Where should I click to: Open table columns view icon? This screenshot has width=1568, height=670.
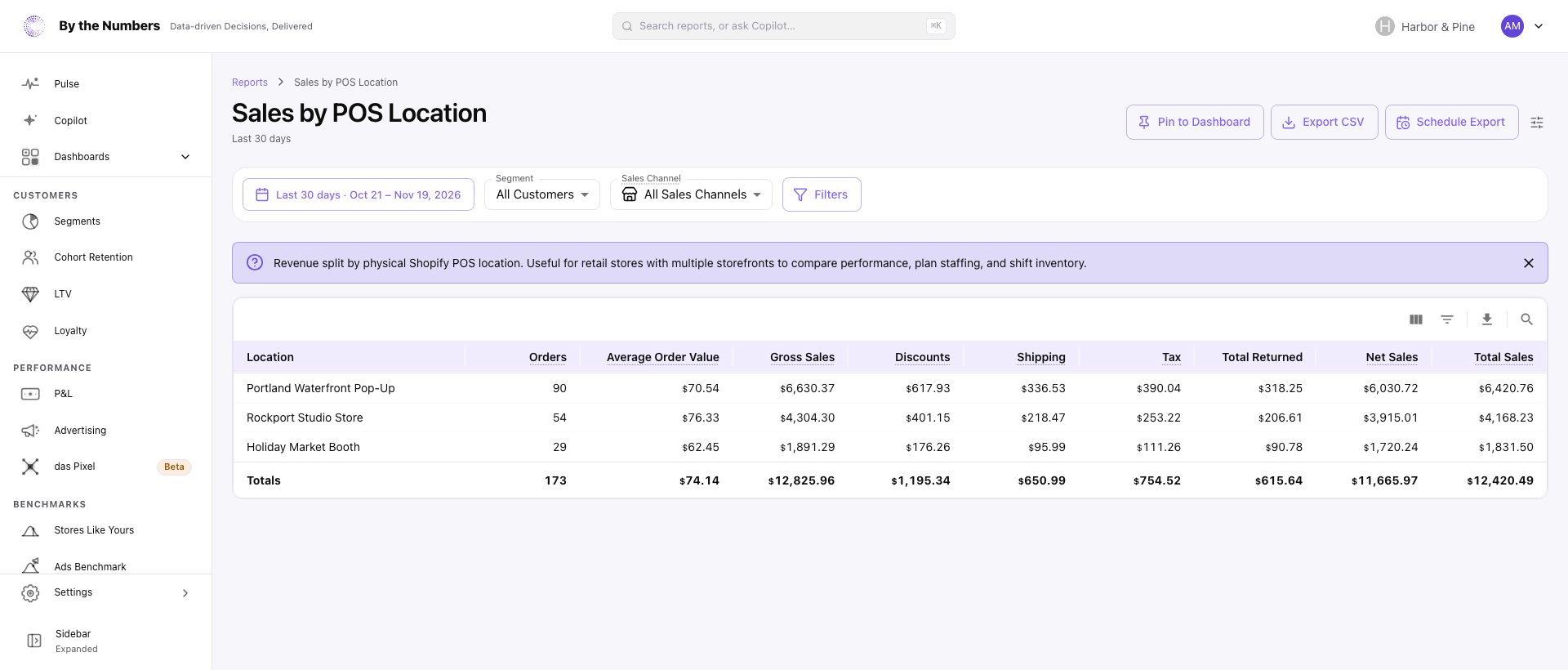pos(1416,319)
